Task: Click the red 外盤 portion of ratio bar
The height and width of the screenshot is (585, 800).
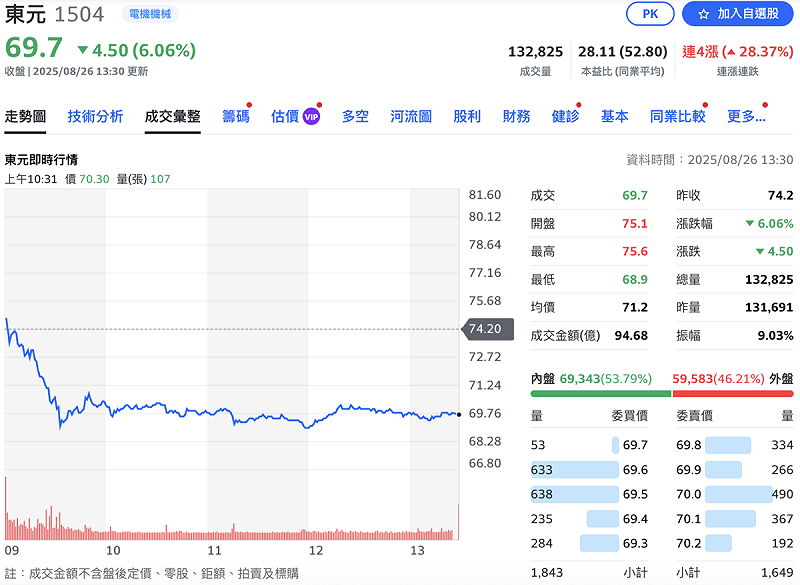Action: coord(733,394)
